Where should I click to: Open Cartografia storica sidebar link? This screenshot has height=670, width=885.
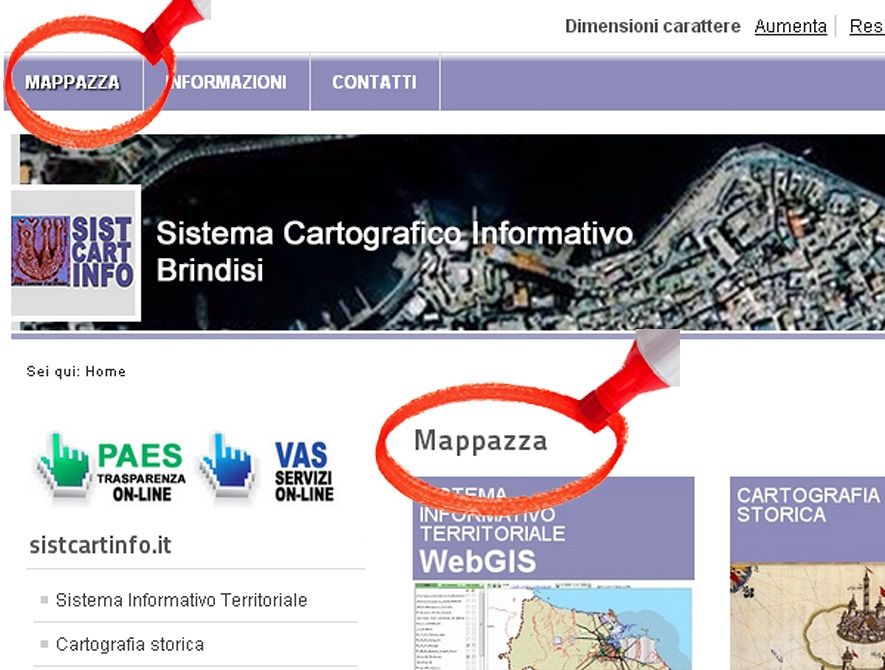130,644
